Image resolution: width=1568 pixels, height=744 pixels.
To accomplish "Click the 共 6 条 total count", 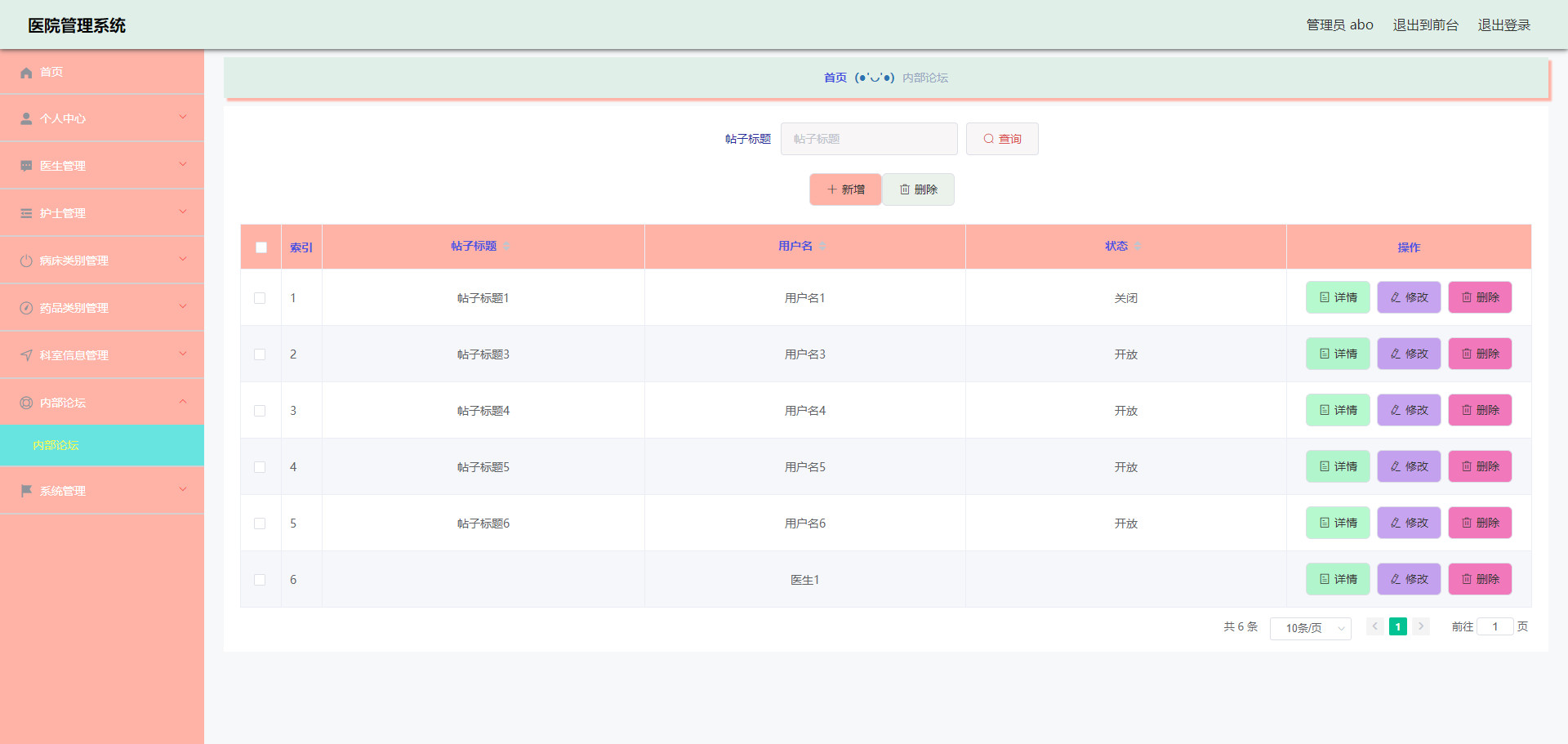I will pos(1241,626).
